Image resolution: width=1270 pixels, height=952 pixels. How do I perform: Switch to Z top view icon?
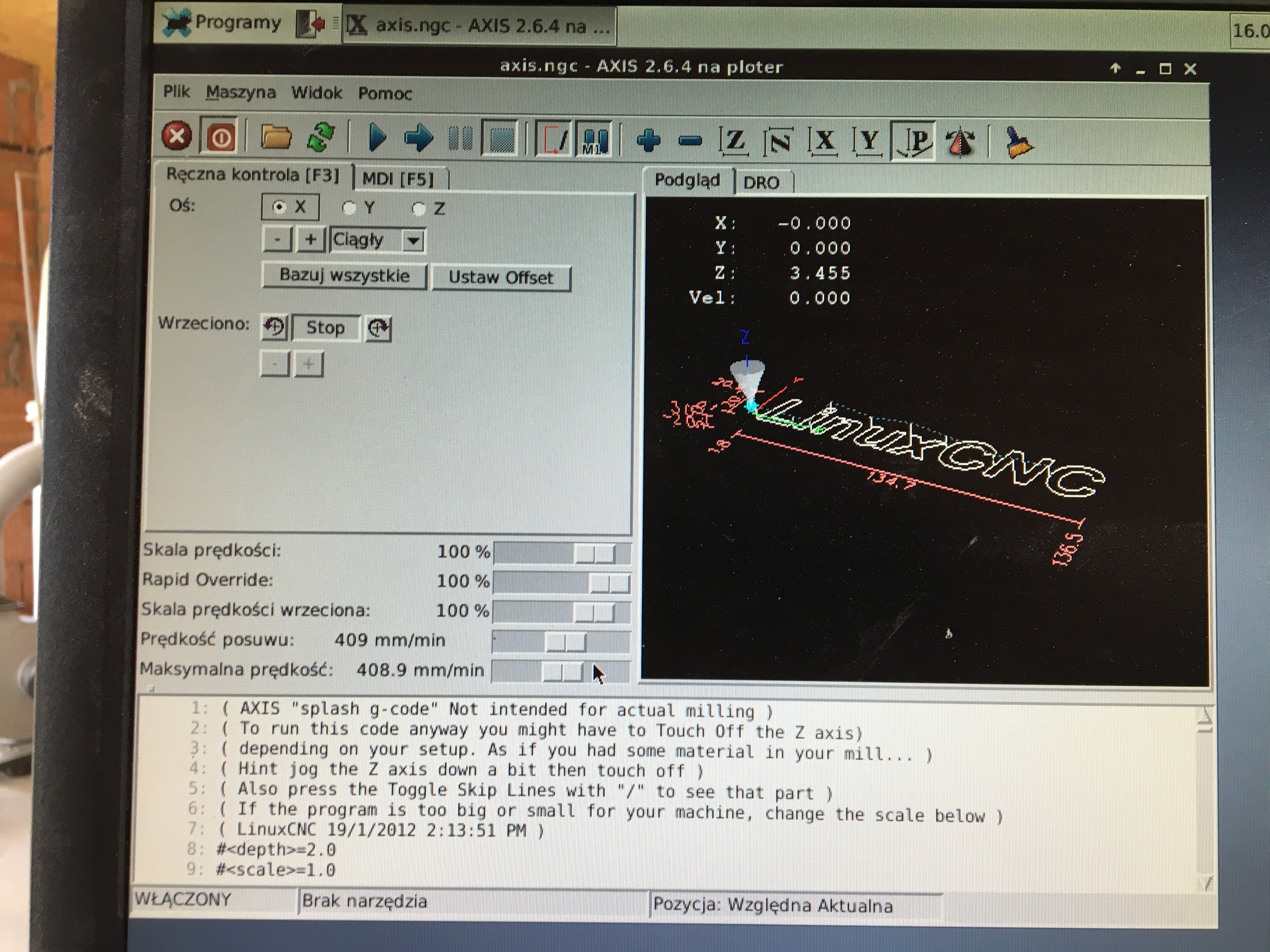[x=734, y=141]
